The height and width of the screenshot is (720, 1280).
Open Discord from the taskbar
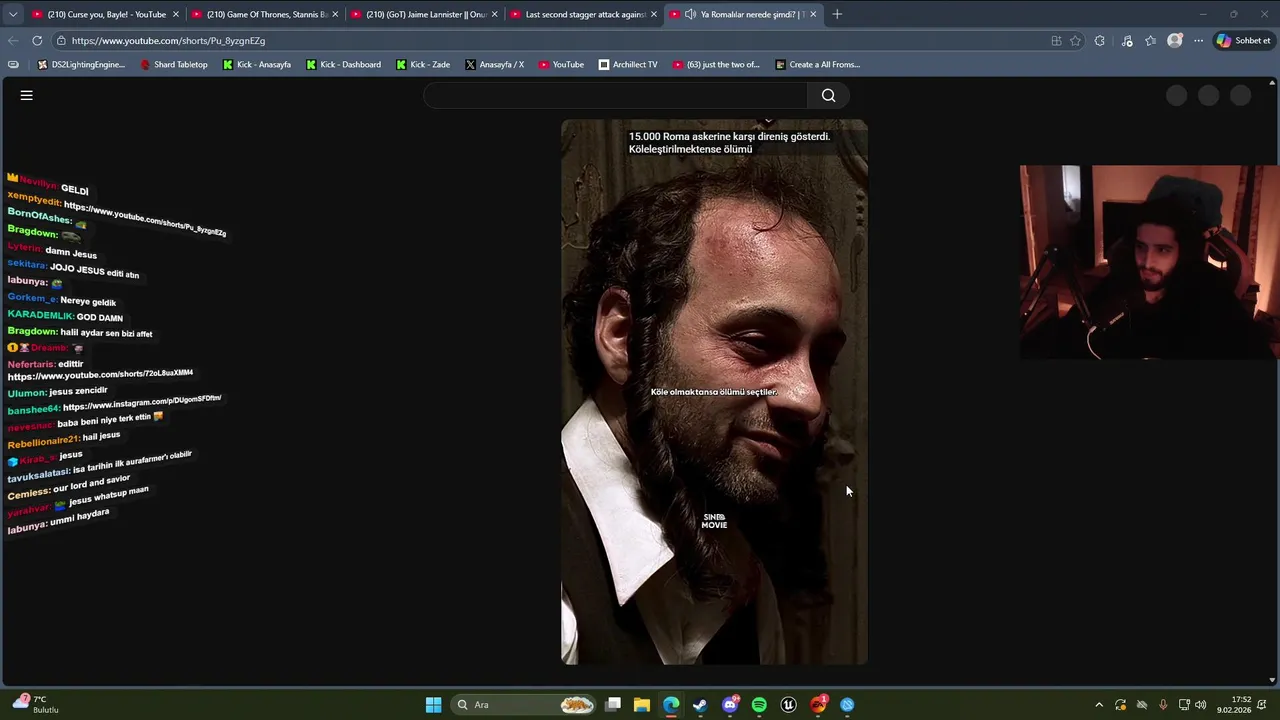click(x=730, y=705)
